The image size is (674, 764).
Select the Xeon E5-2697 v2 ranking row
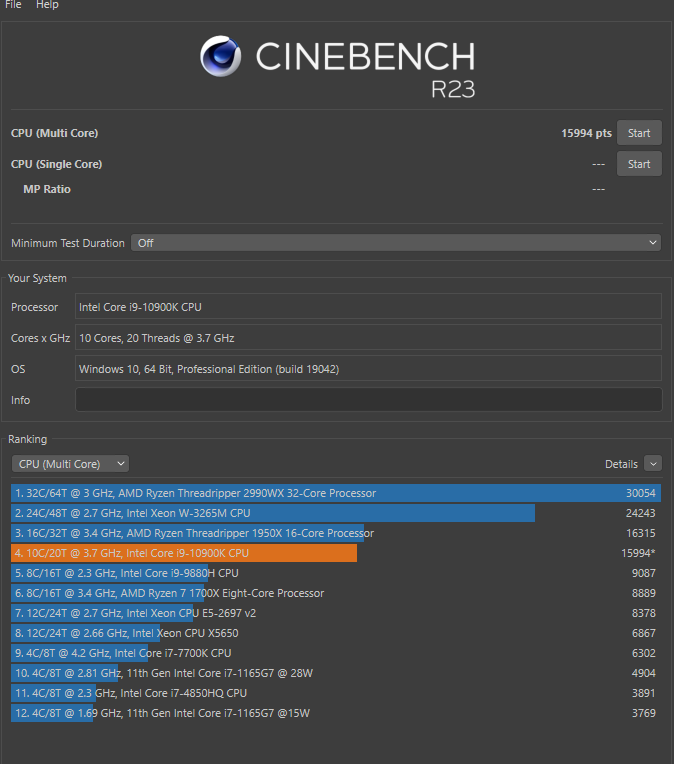pyautogui.click(x=336, y=613)
